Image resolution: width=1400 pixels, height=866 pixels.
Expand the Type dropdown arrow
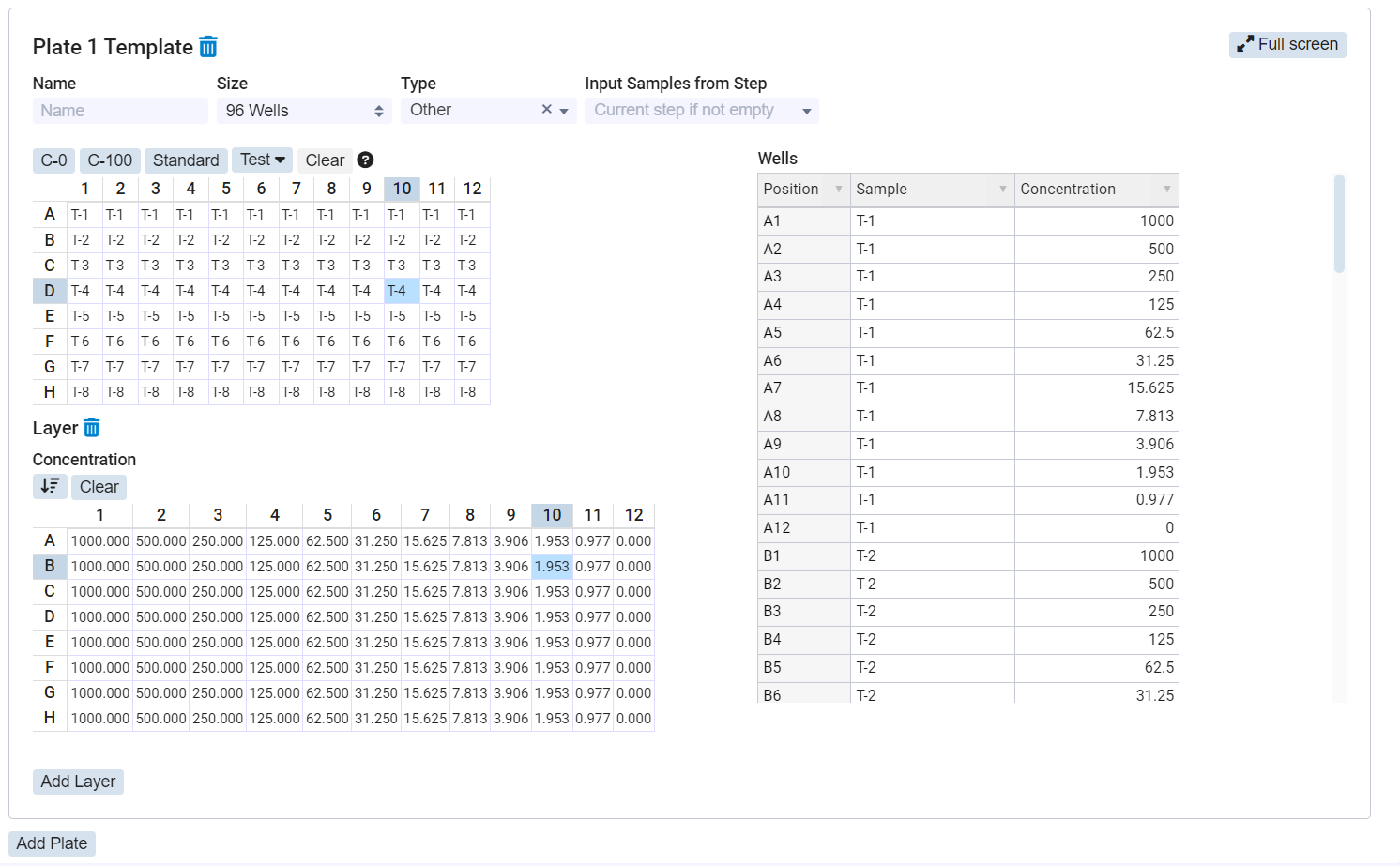point(564,111)
